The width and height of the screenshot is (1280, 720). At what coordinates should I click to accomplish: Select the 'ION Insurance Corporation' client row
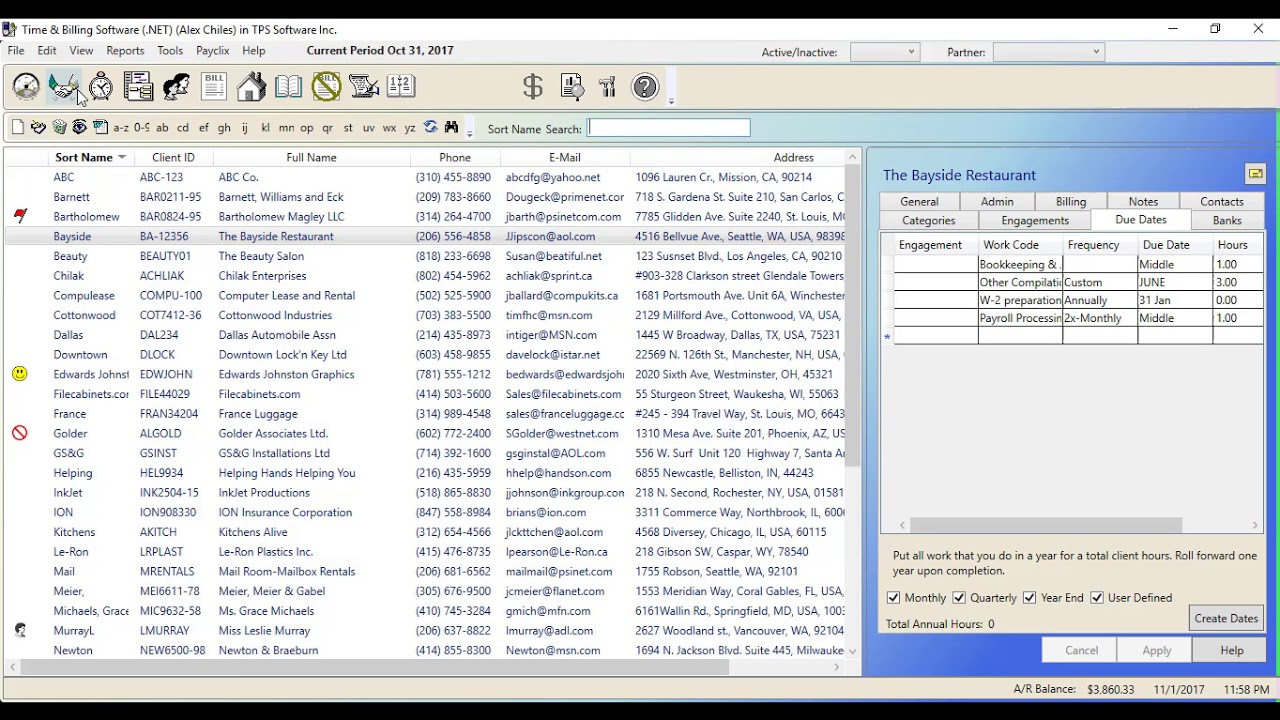coord(425,512)
